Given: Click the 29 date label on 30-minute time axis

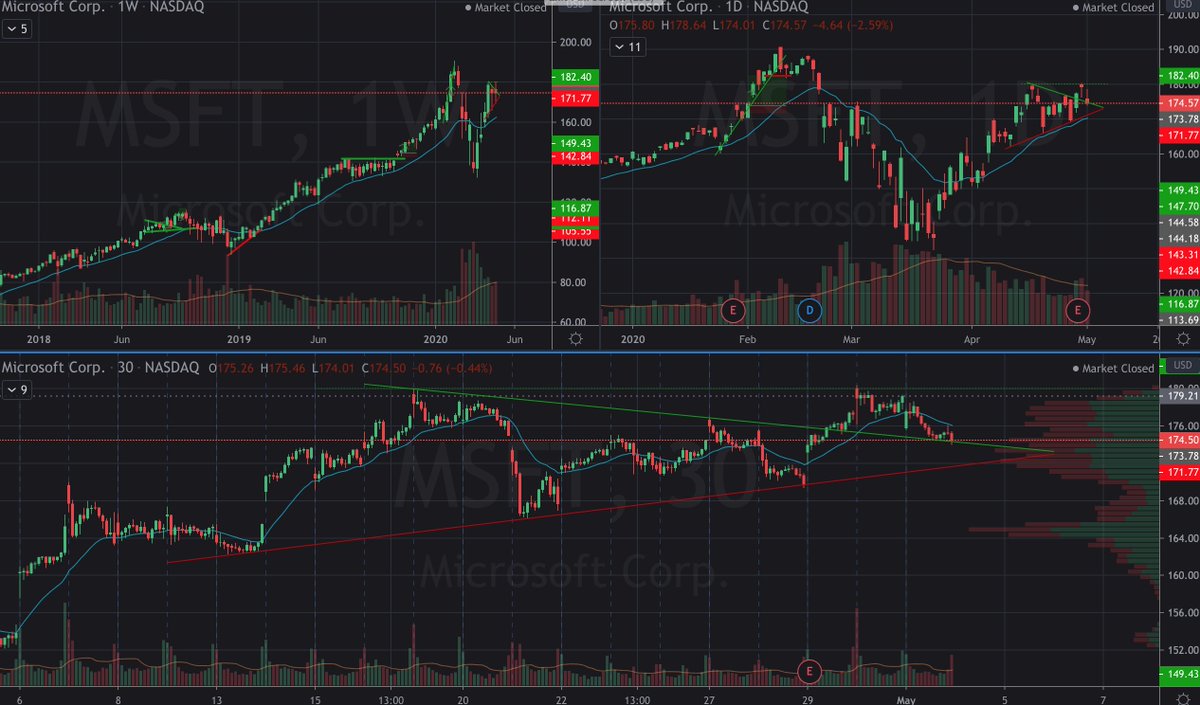Looking at the screenshot, I should tap(808, 700).
